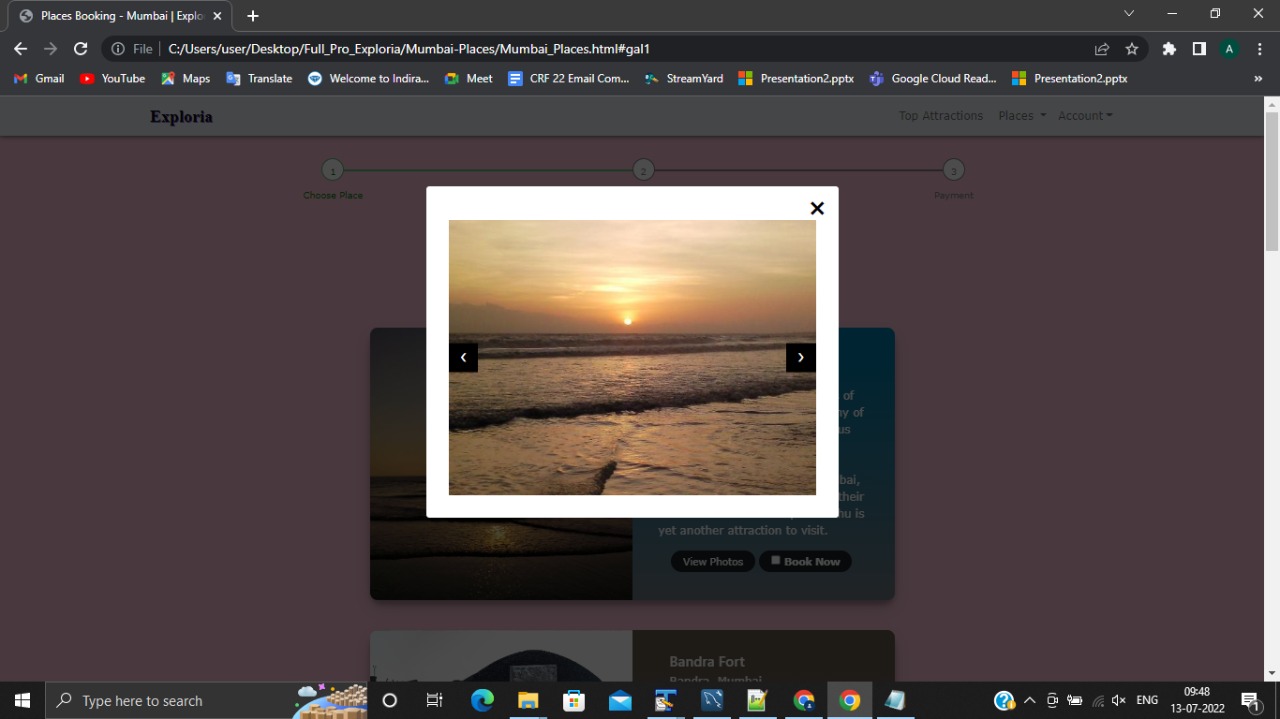Reload the current page
Screen dimensions: 1280x719
(x=81, y=49)
